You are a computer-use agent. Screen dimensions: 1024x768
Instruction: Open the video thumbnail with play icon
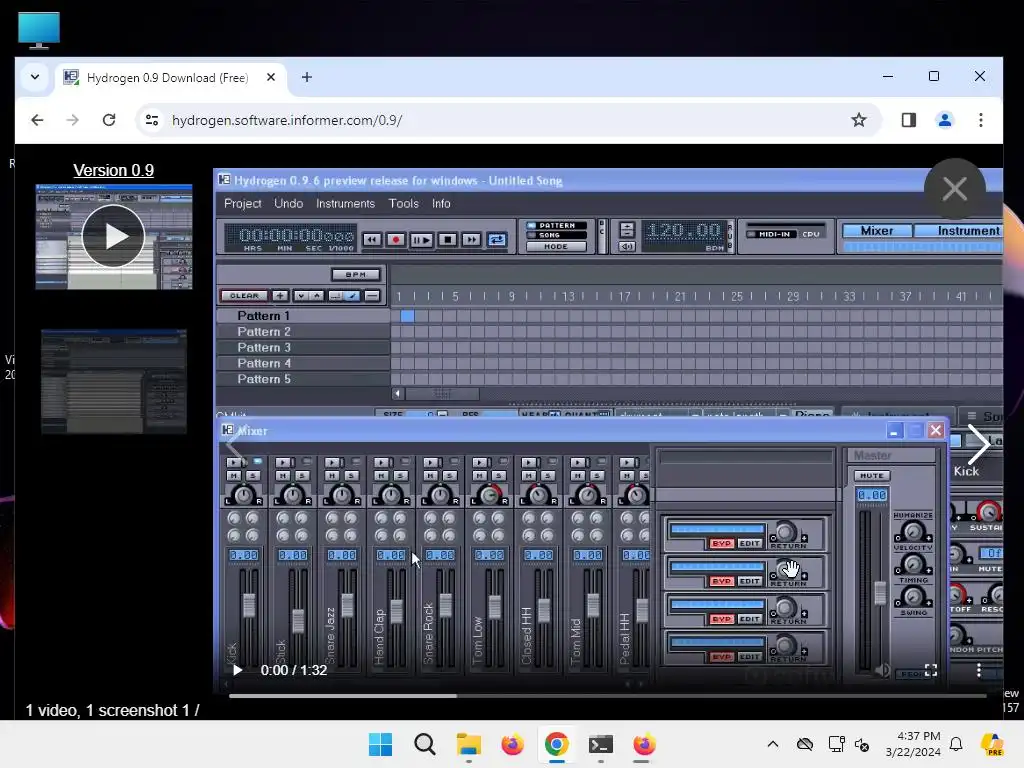114,236
